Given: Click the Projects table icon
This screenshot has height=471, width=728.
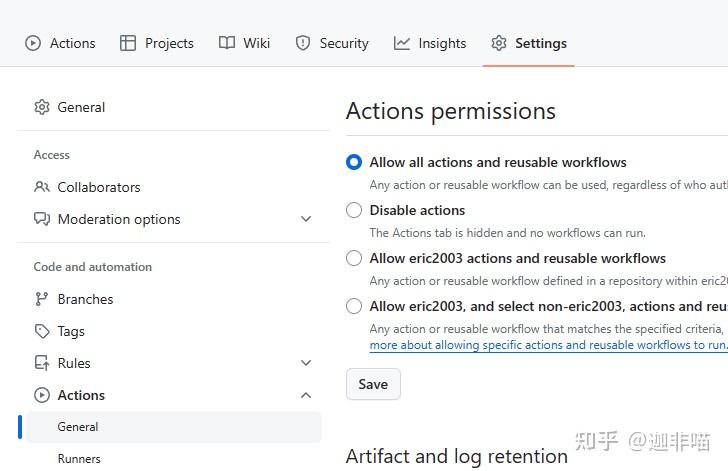Looking at the screenshot, I should [x=128, y=43].
